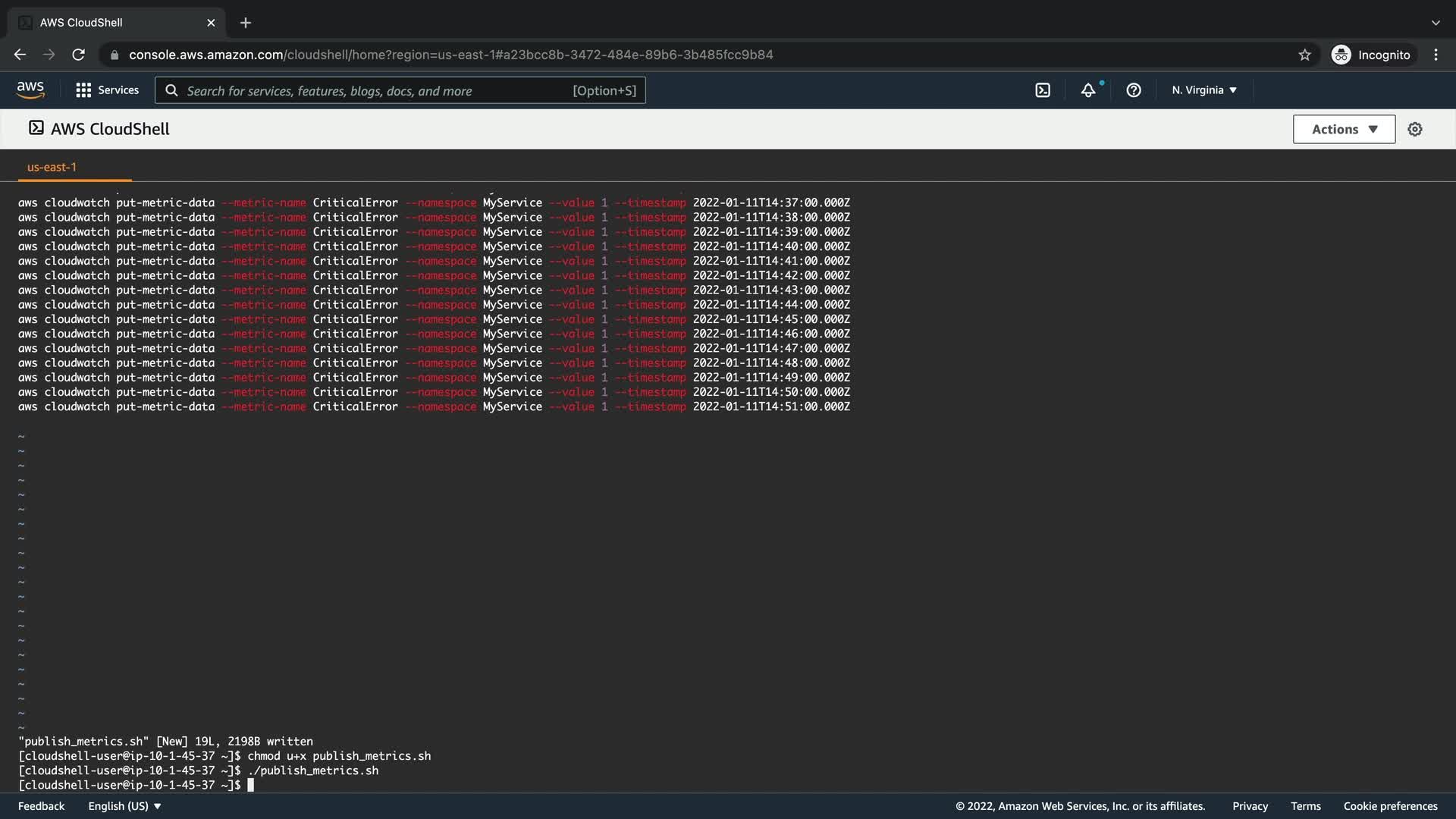Screen dimensions: 1456x819
Task: Click the AWS services search field
Action: pos(379,90)
